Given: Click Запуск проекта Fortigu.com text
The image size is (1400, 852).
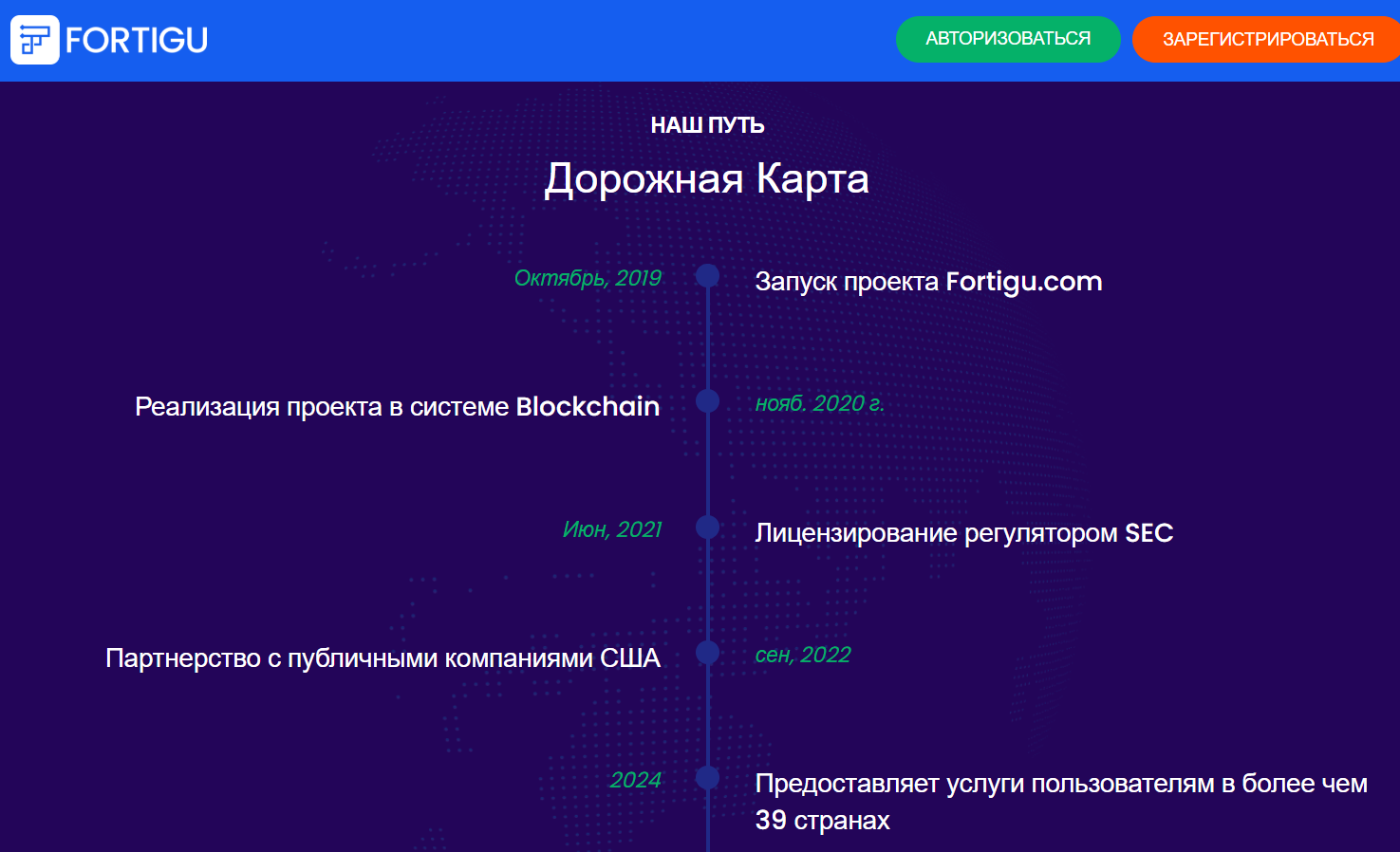Looking at the screenshot, I should (928, 282).
